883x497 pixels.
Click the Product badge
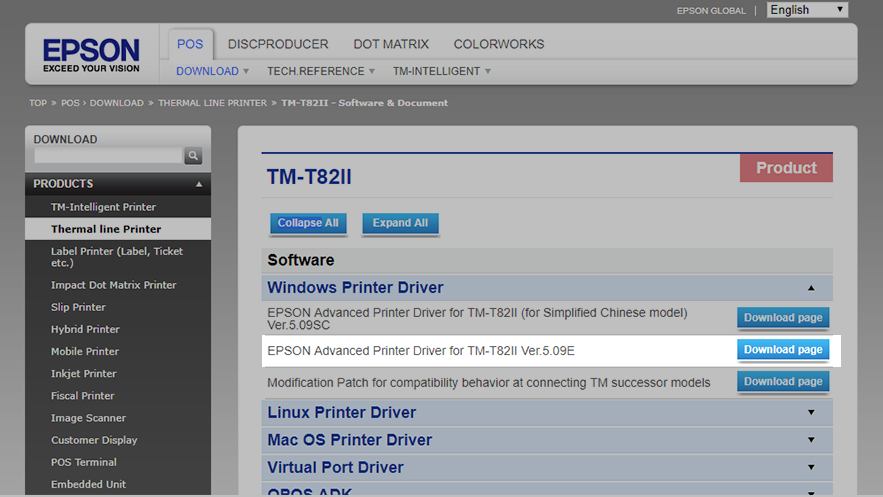point(786,168)
